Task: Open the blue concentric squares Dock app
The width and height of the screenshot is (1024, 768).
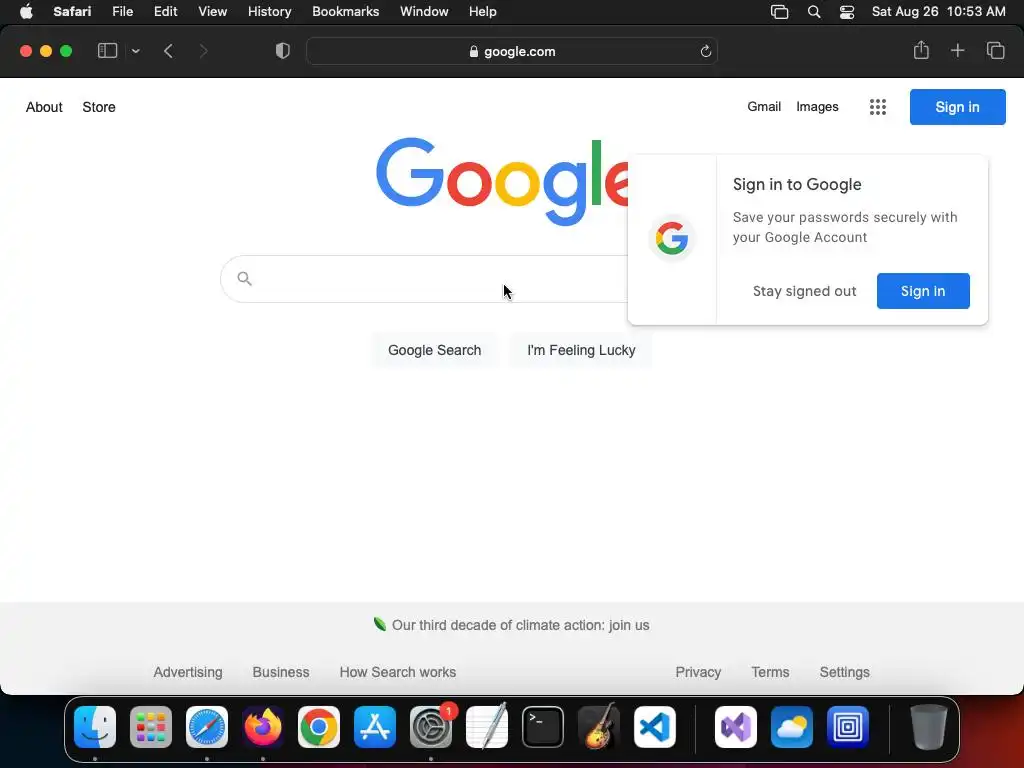Action: click(848, 727)
